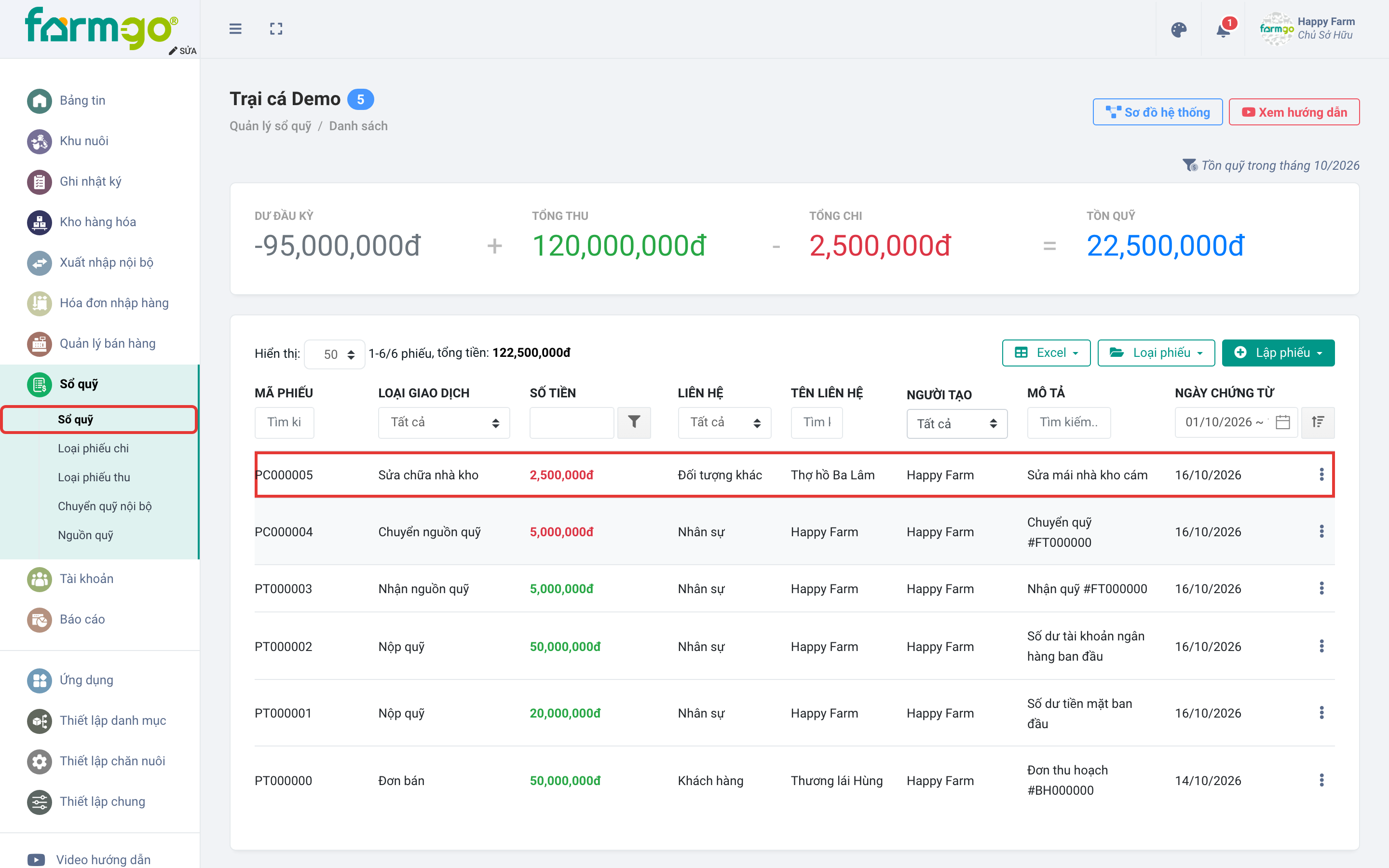
Task: Select Loại phiếu chi submenu item
Action: 93,448
